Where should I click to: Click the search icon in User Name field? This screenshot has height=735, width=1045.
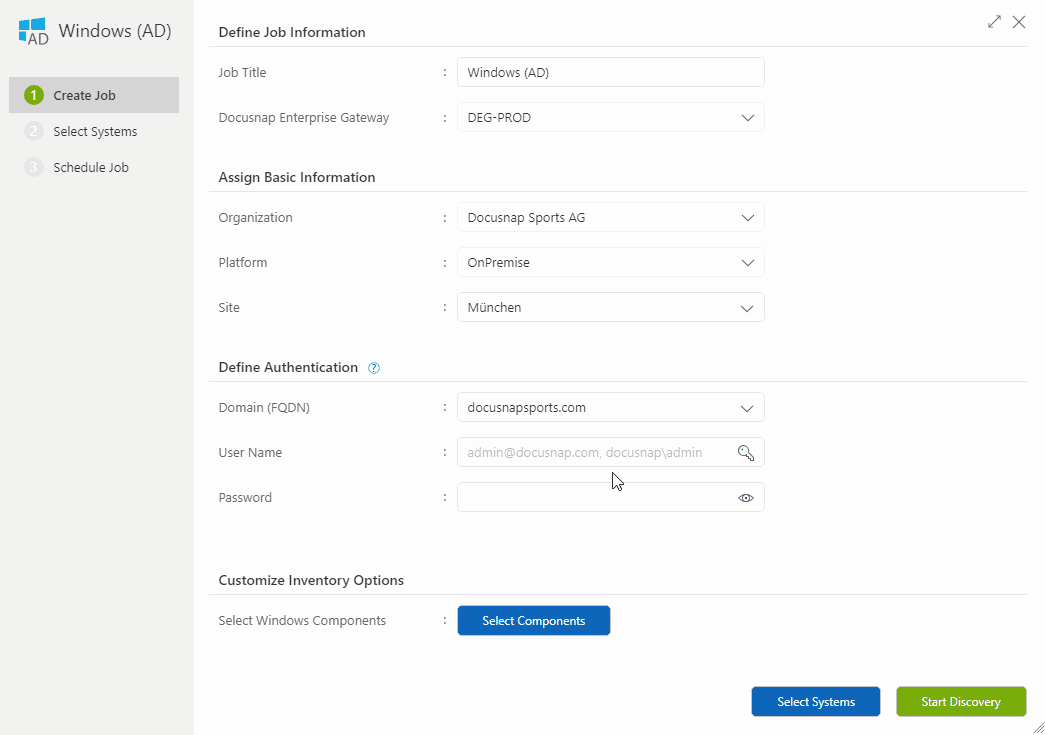pyautogui.click(x=745, y=452)
